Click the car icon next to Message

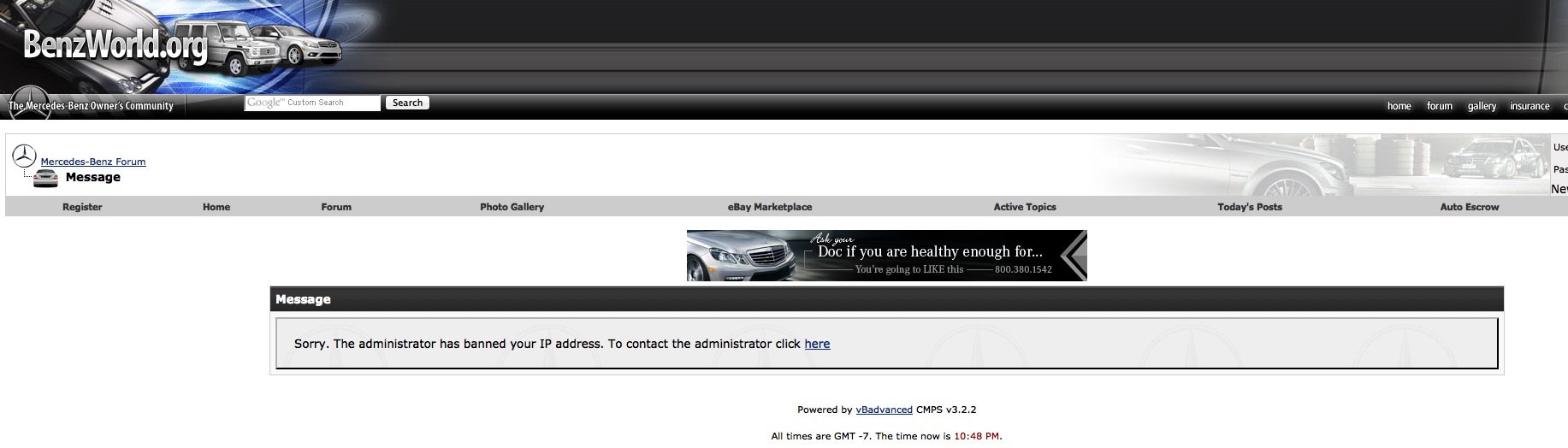[45, 178]
